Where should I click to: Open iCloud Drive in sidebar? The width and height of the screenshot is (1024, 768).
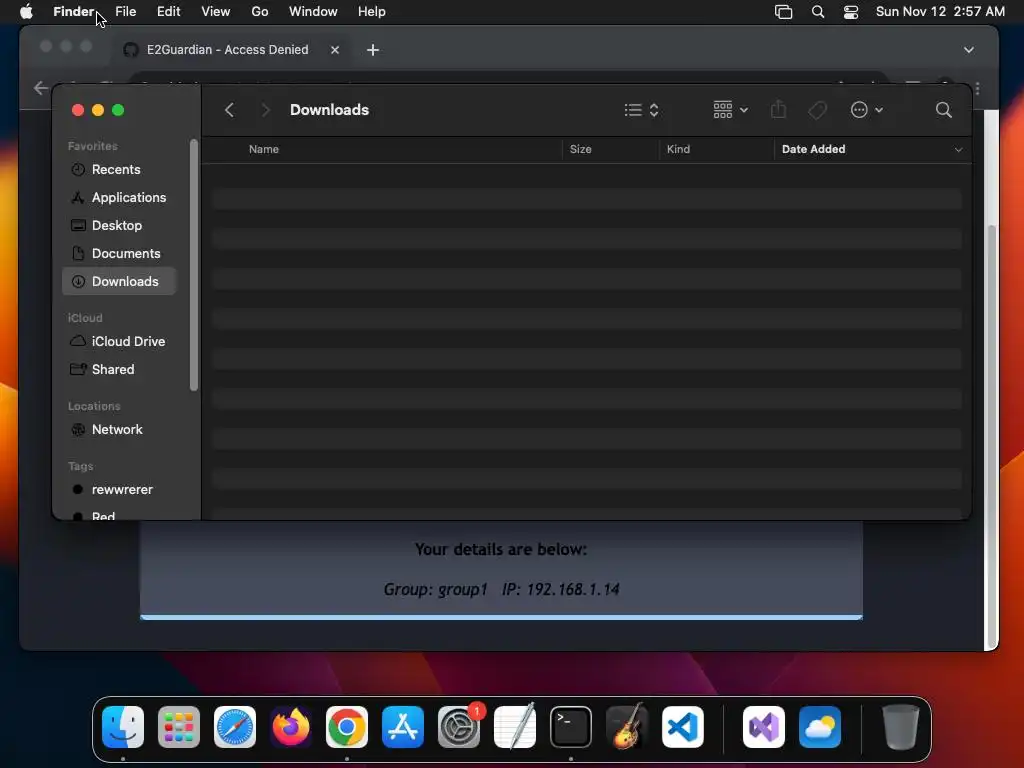[x=119, y=341]
